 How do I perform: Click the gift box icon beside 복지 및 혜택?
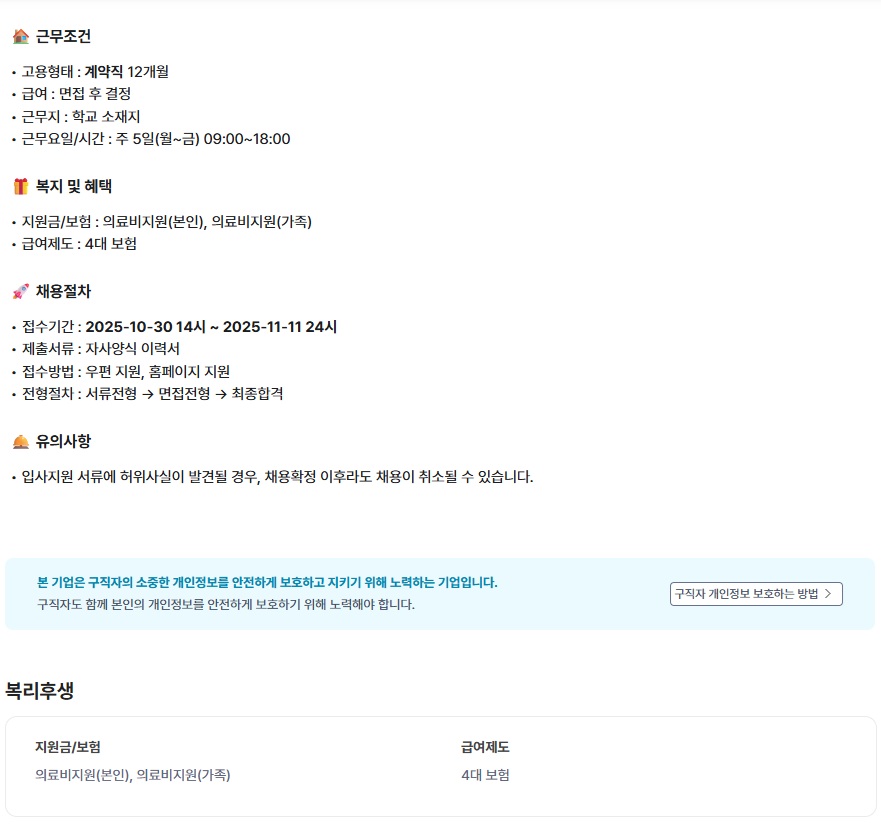[21, 186]
